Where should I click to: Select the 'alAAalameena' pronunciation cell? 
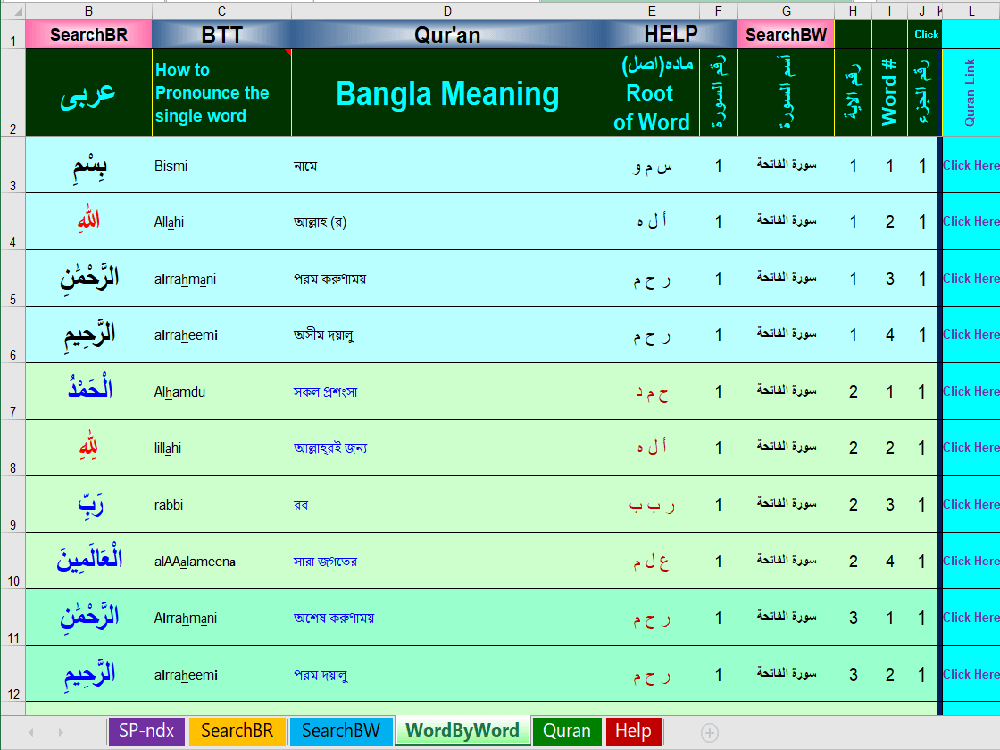tap(222, 561)
